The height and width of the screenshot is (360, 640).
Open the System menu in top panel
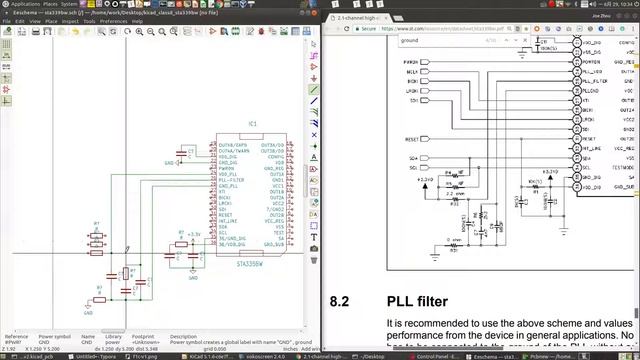pyautogui.click(x=69, y=4)
